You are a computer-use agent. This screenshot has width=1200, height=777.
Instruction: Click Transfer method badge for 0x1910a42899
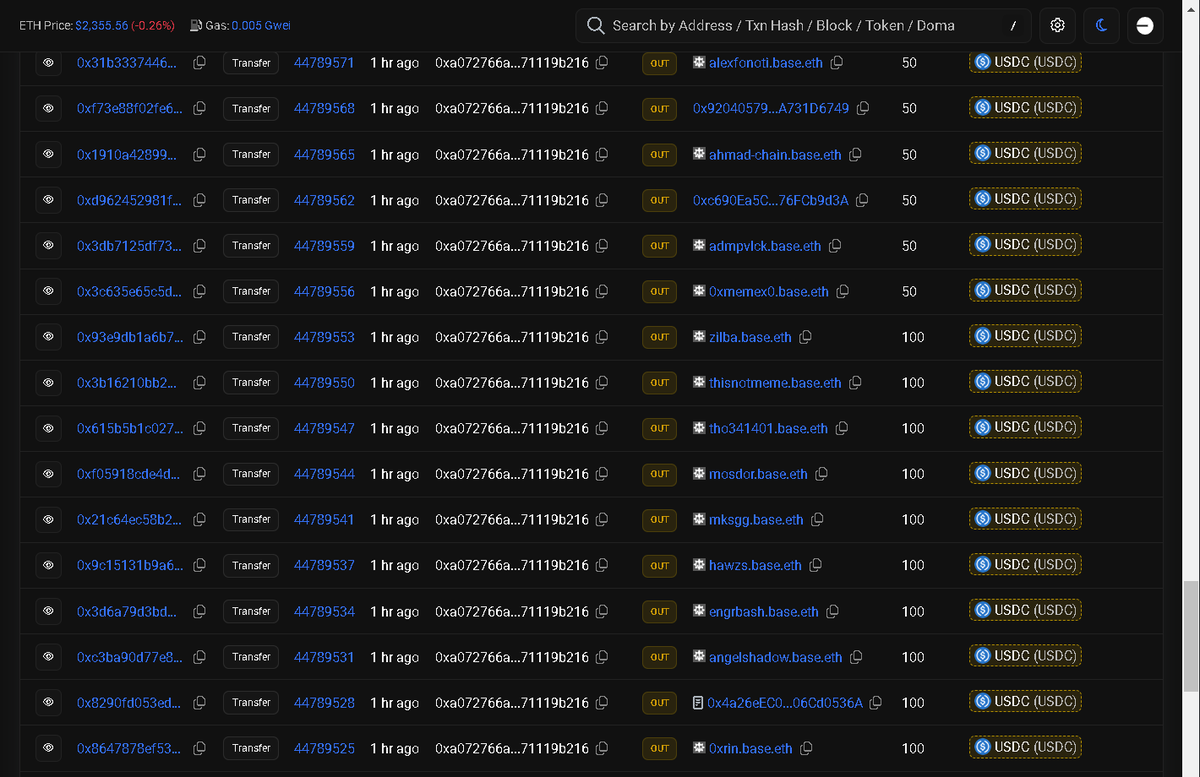251,155
